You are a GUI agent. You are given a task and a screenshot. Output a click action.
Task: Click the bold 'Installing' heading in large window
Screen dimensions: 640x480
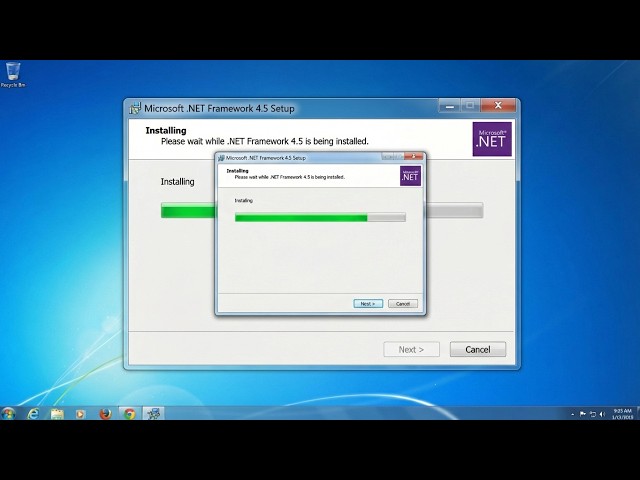tap(166, 130)
